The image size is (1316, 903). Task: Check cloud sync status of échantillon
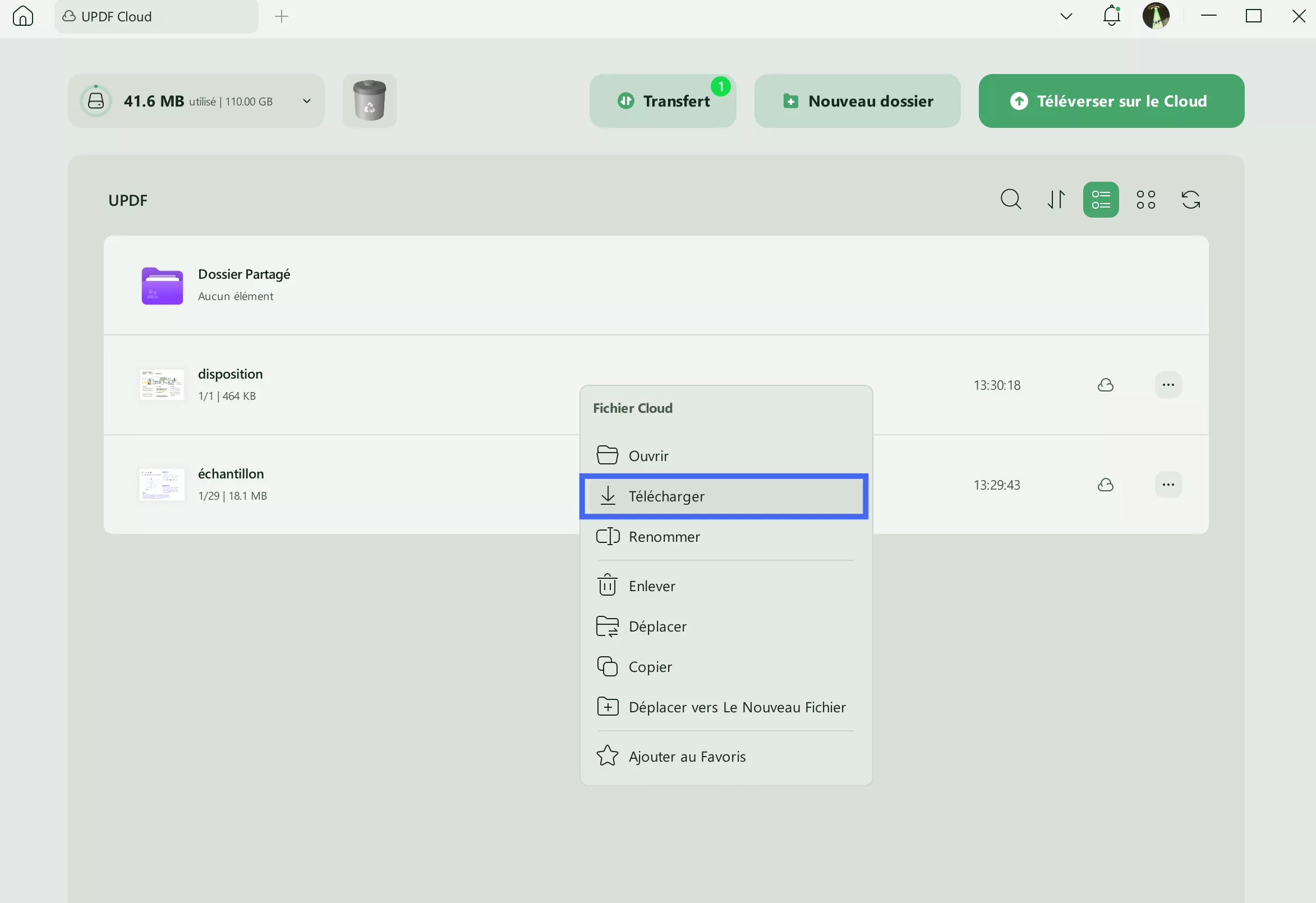1106,485
